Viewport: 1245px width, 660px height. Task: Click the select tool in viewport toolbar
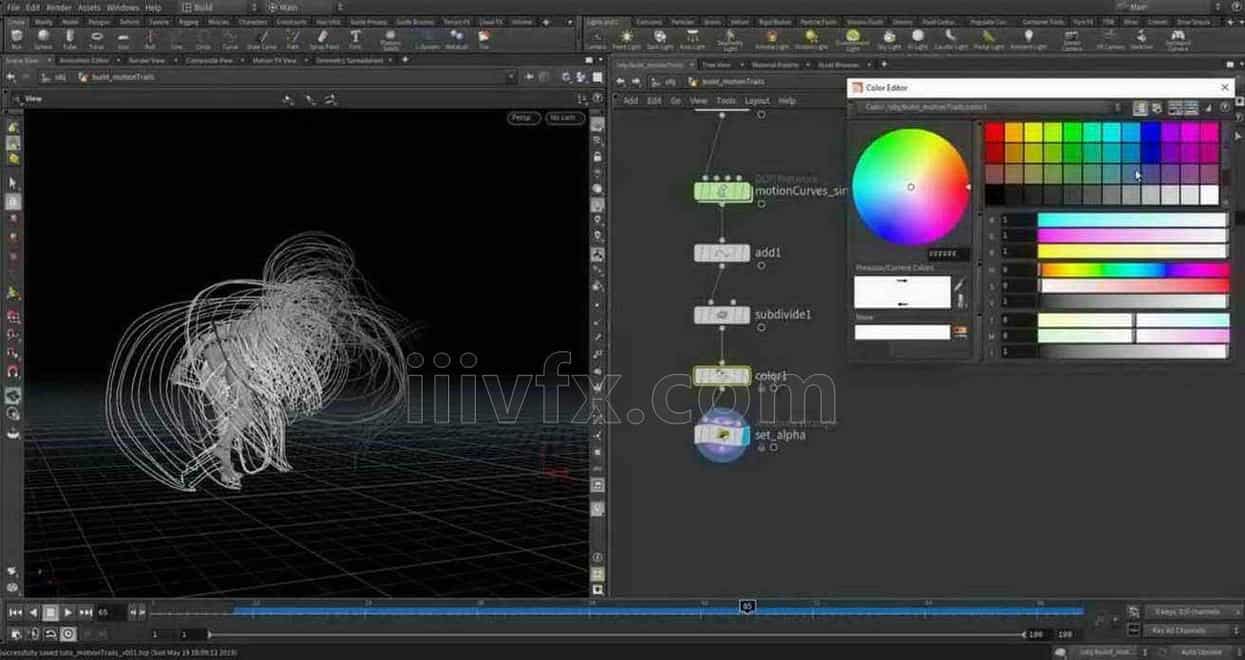[x=13, y=183]
